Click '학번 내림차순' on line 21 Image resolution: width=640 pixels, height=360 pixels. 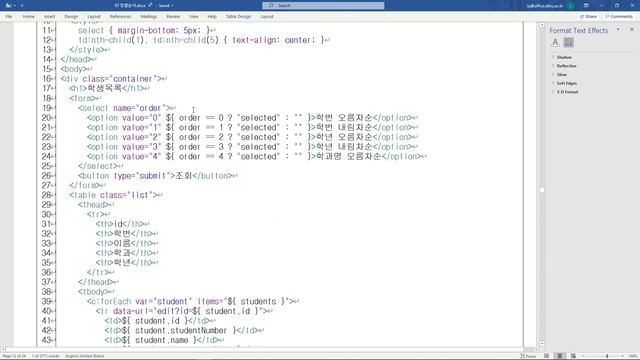click(344, 128)
